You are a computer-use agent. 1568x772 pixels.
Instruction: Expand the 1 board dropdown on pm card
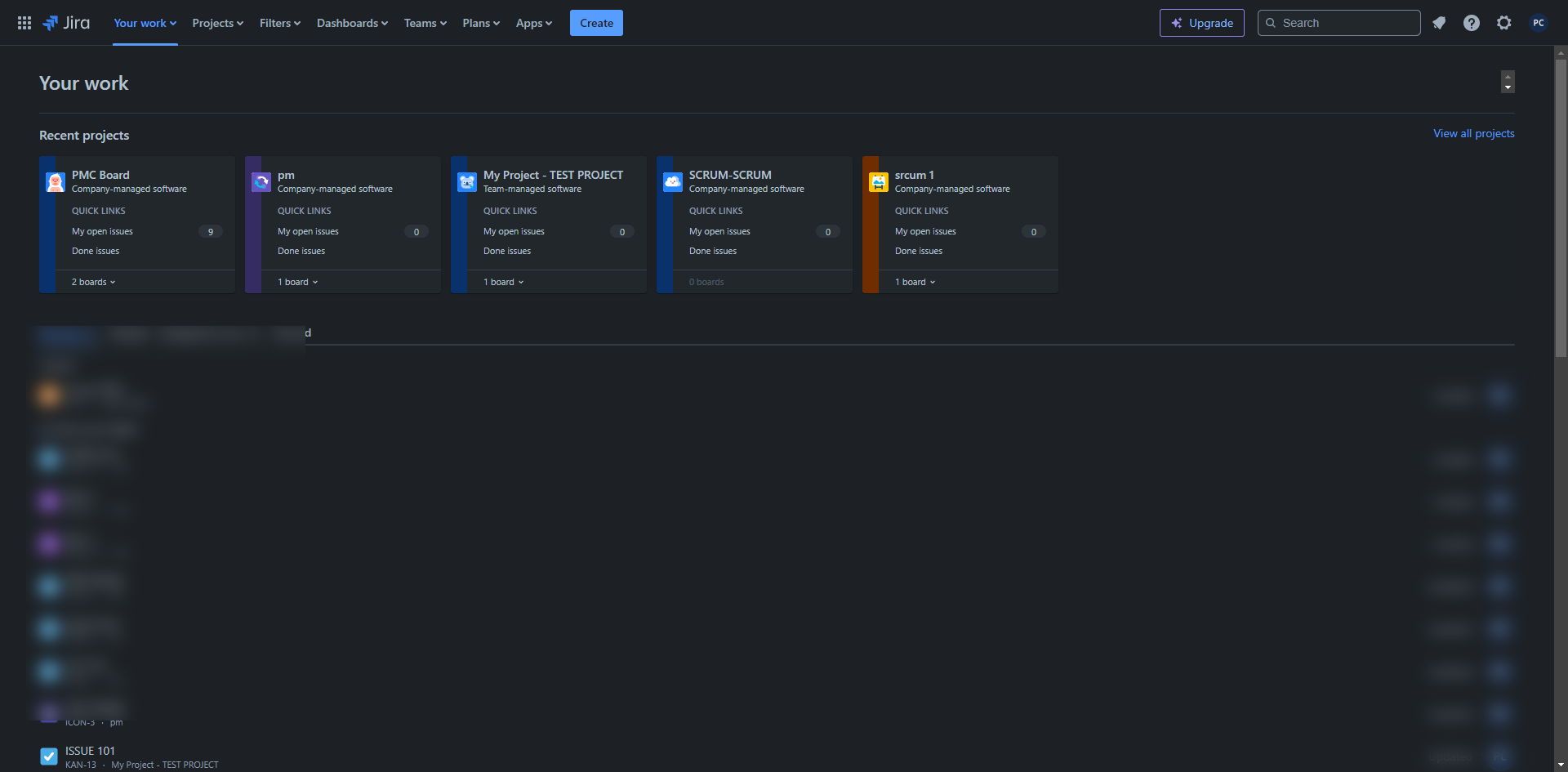pos(298,282)
